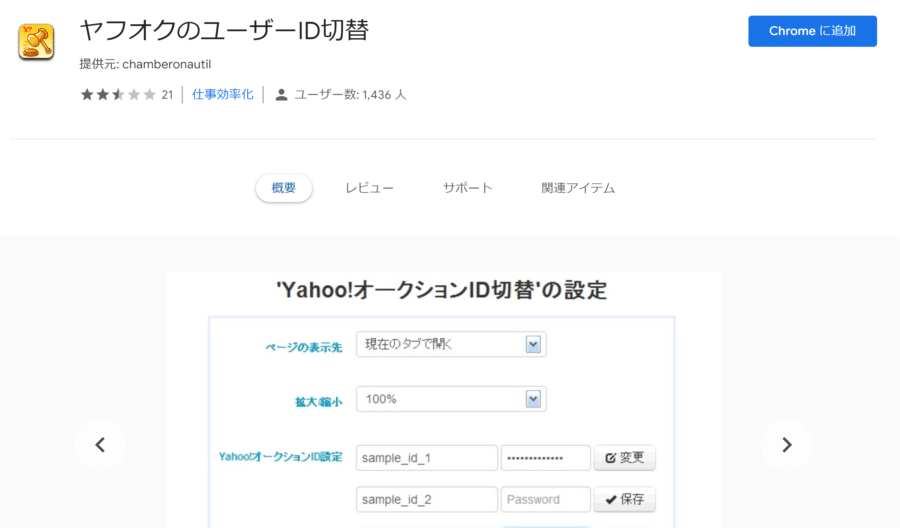Select the 概要 tab
Screen dimensions: 900x528
pyautogui.click(x=284, y=188)
